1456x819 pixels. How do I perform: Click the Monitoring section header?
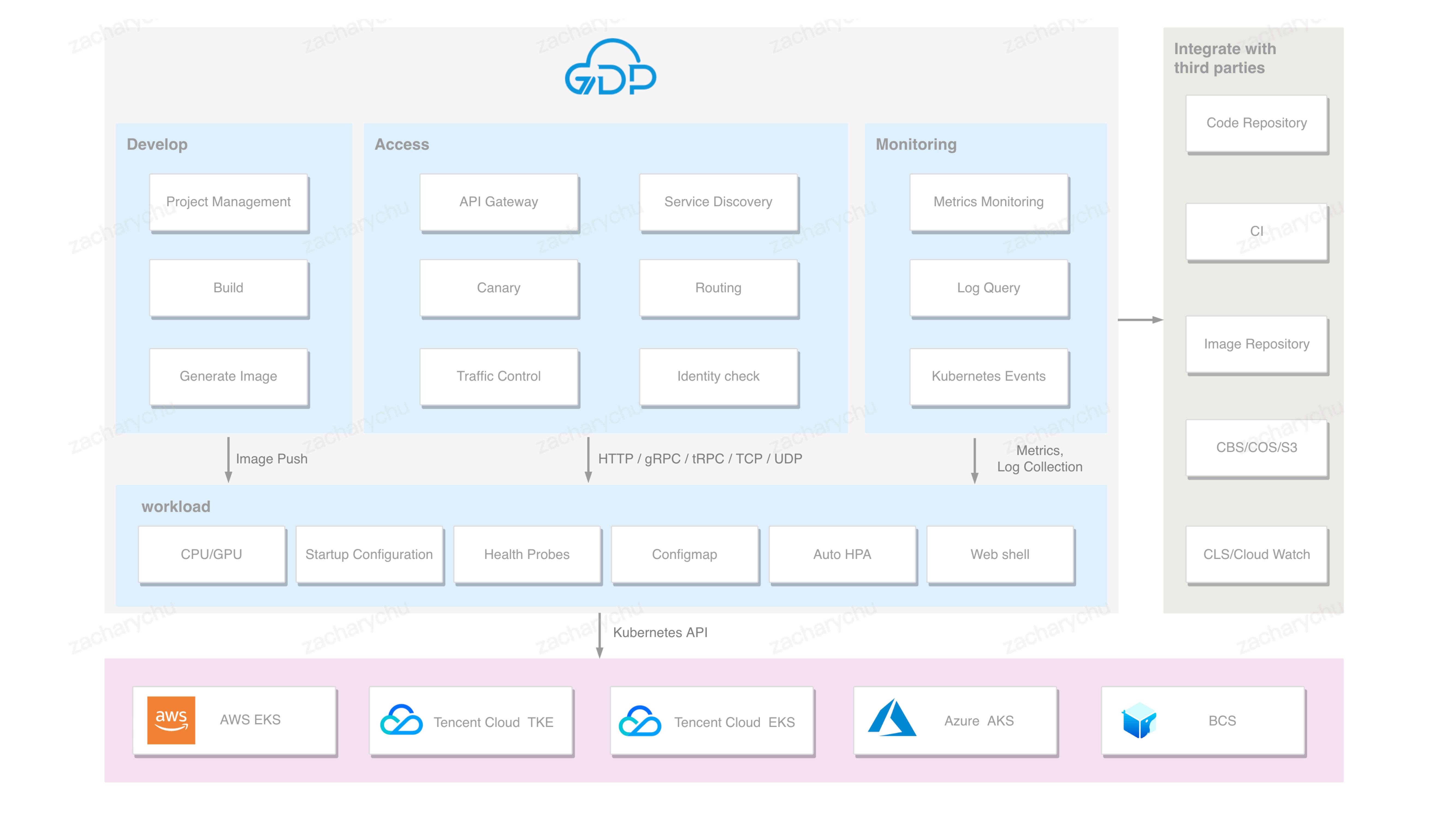(916, 145)
